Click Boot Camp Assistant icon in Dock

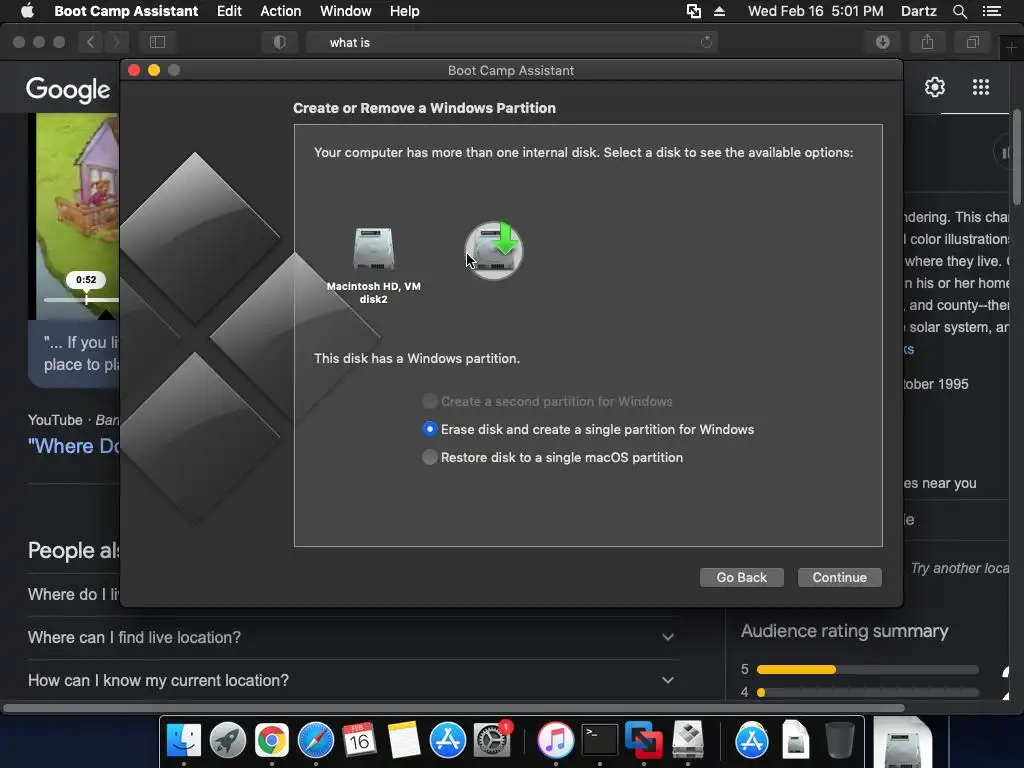click(x=688, y=740)
